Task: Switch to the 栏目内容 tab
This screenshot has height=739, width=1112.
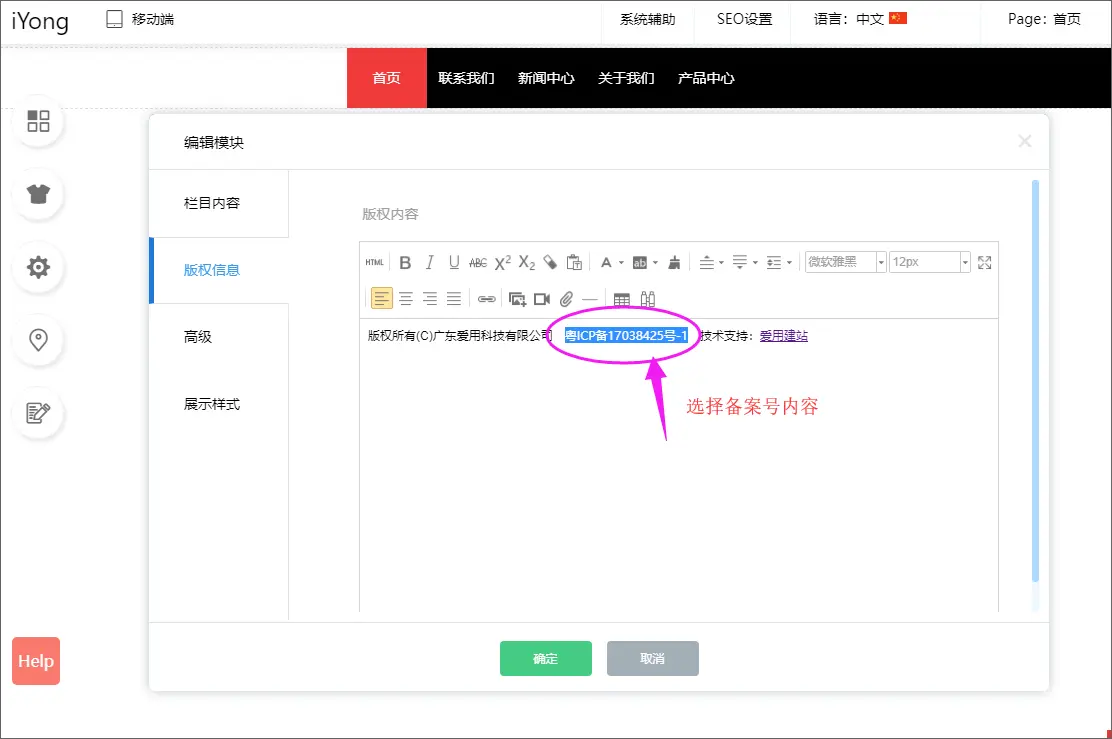Action: click(212, 203)
